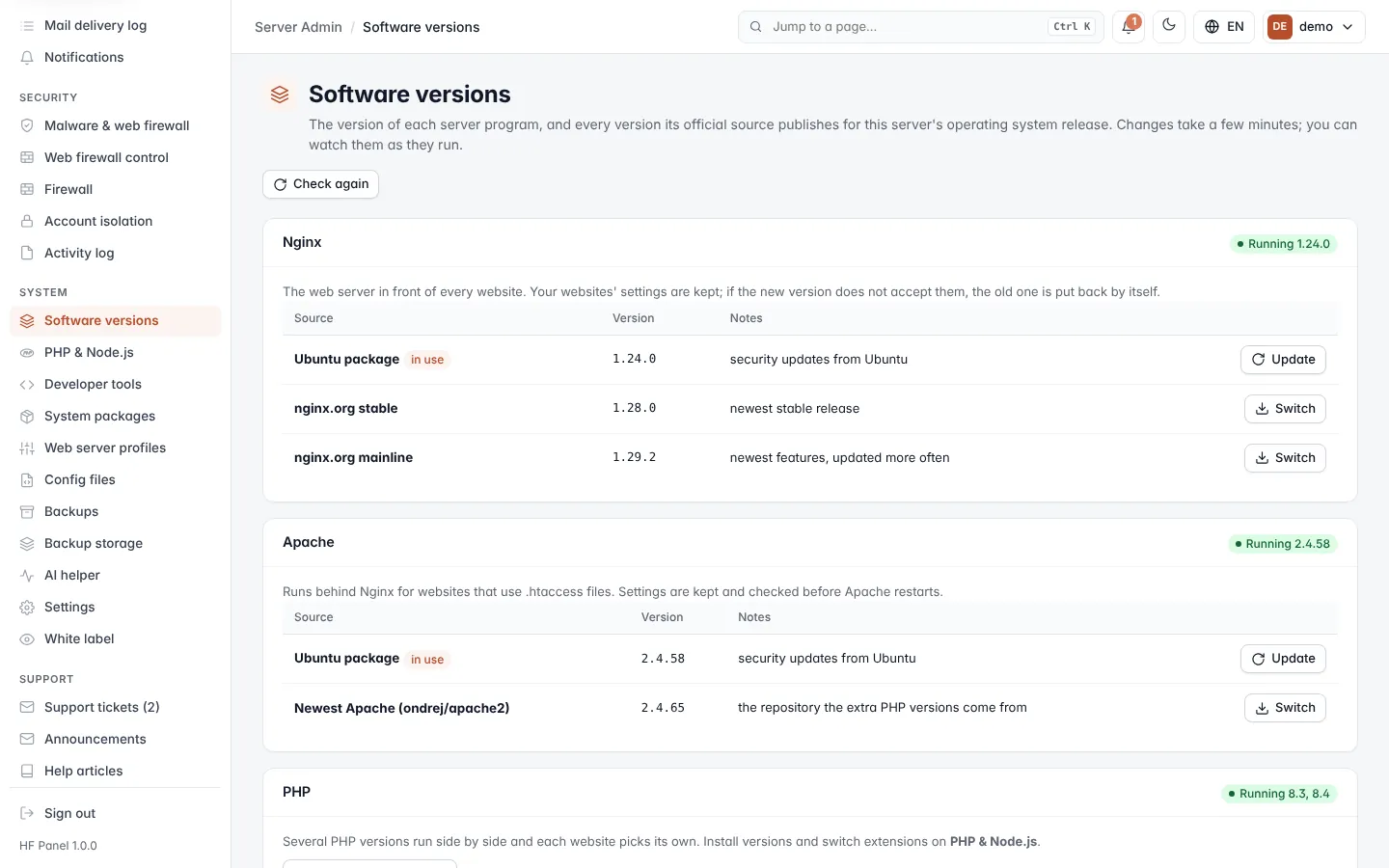Open Malware & web firewall shield icon
Image resolution: width=1389 pixels, height=868 pixels.
[27, 126]
